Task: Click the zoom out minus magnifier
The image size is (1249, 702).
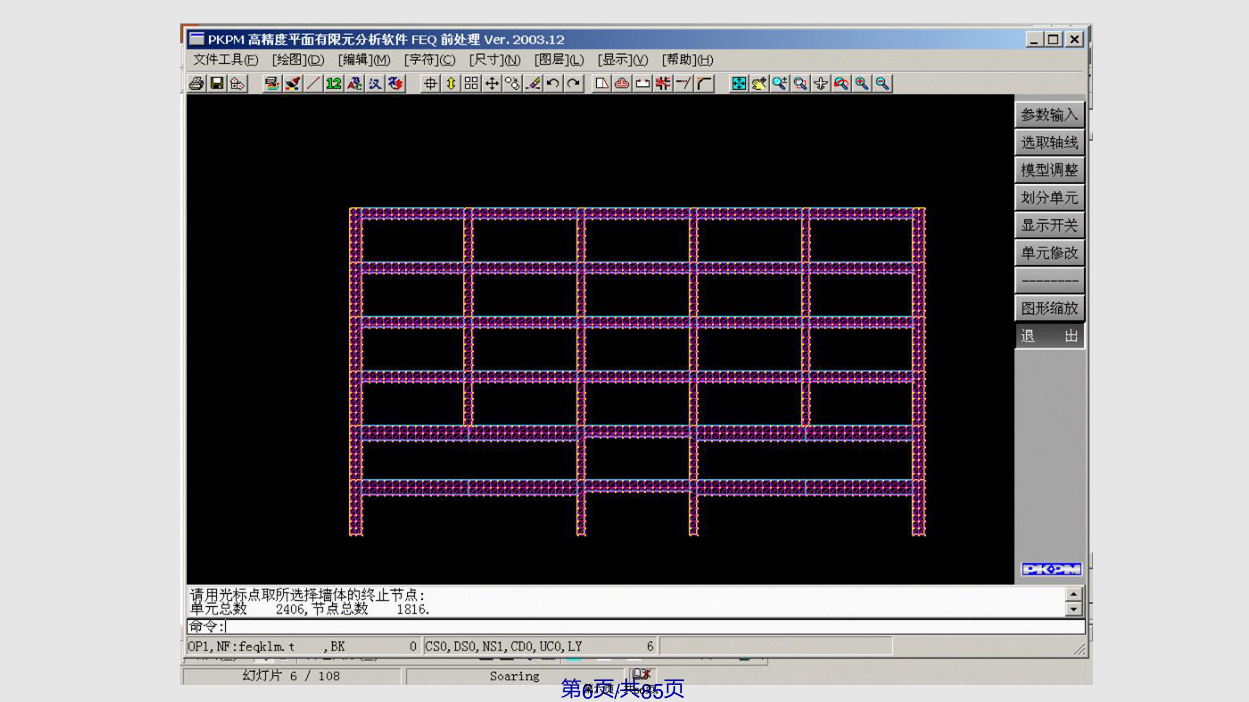Action: 883,84
